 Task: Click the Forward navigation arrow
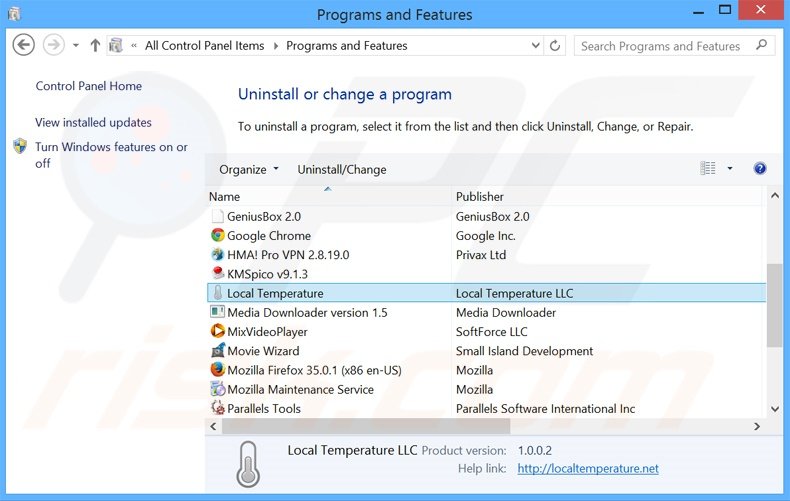[53, 45]
